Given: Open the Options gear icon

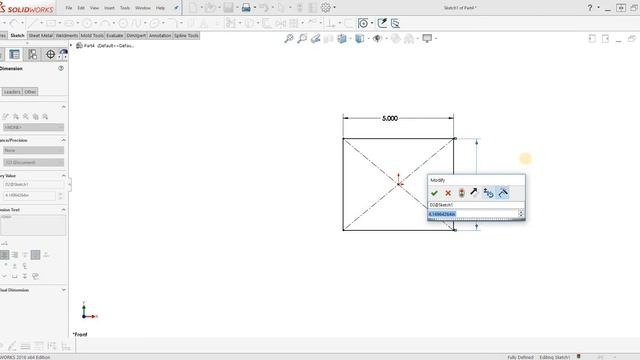Looking at the screenshot, I should [326, 7].
